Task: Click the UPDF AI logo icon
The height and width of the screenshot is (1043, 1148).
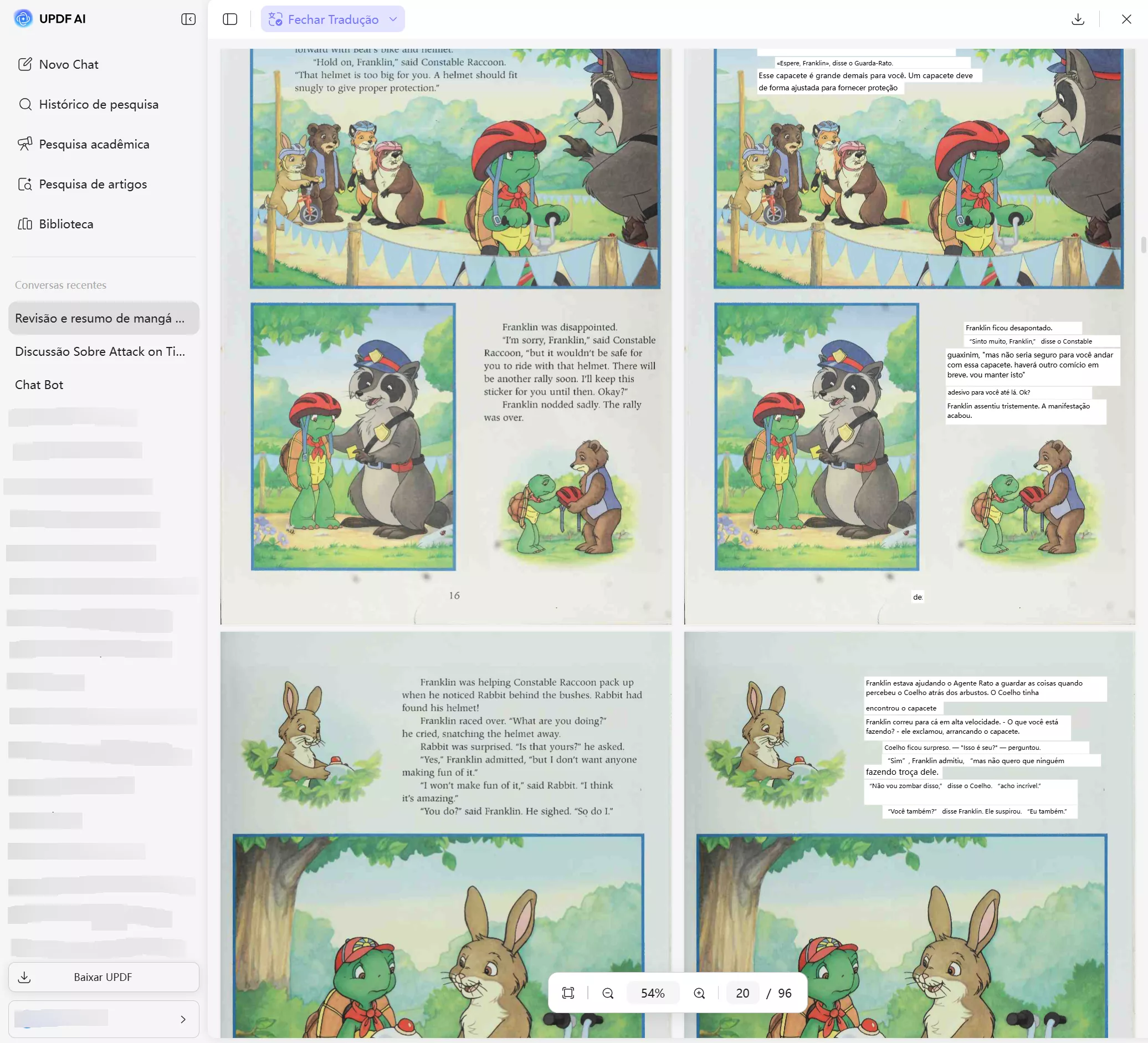Action: 23,19
